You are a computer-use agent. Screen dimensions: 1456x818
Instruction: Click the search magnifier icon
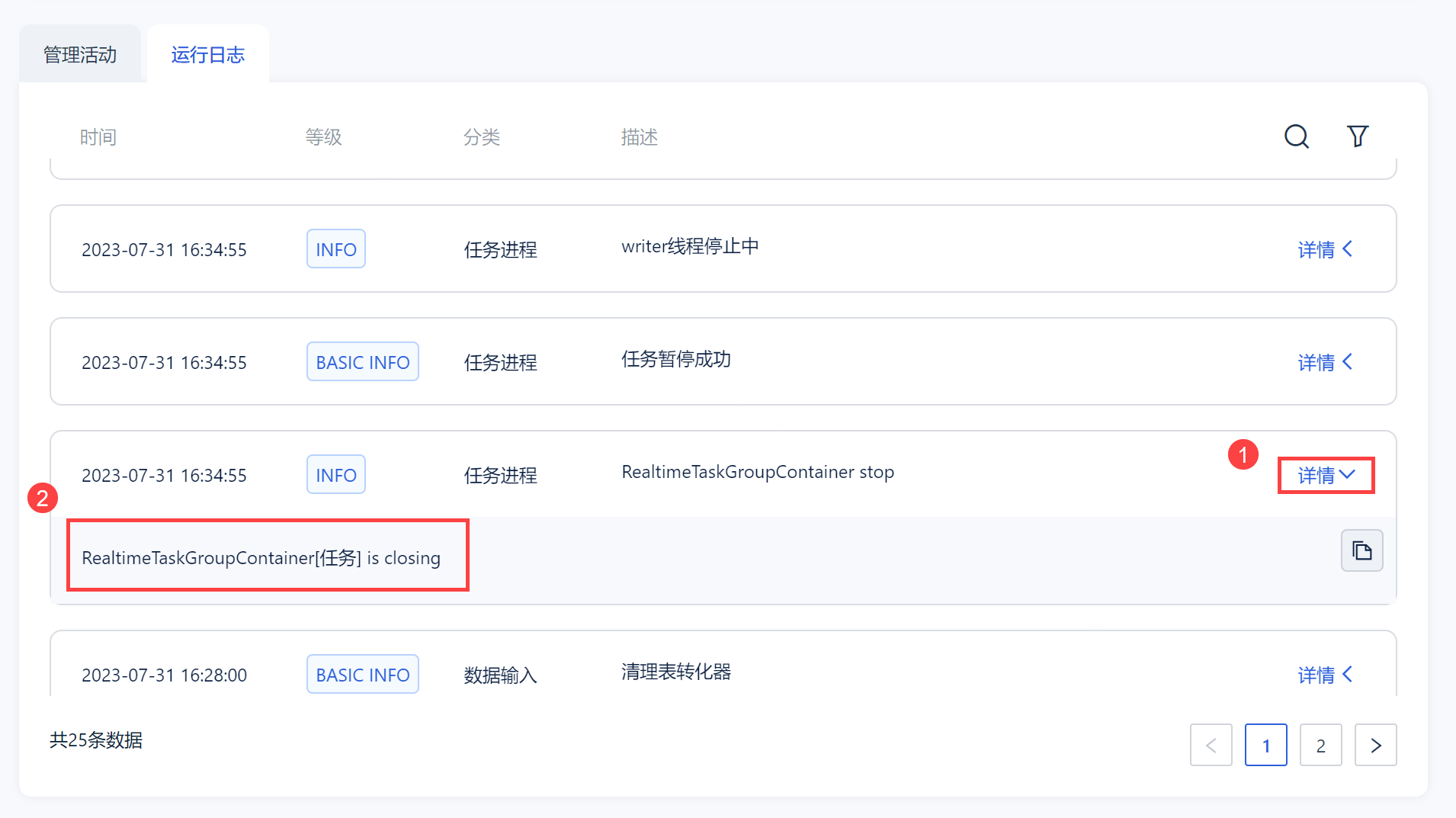[1296, 136]
